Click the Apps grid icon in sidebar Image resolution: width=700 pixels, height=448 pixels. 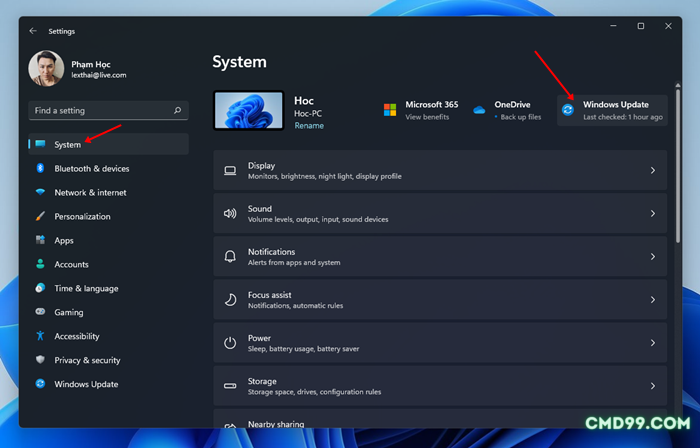click(x=40, y=240)
